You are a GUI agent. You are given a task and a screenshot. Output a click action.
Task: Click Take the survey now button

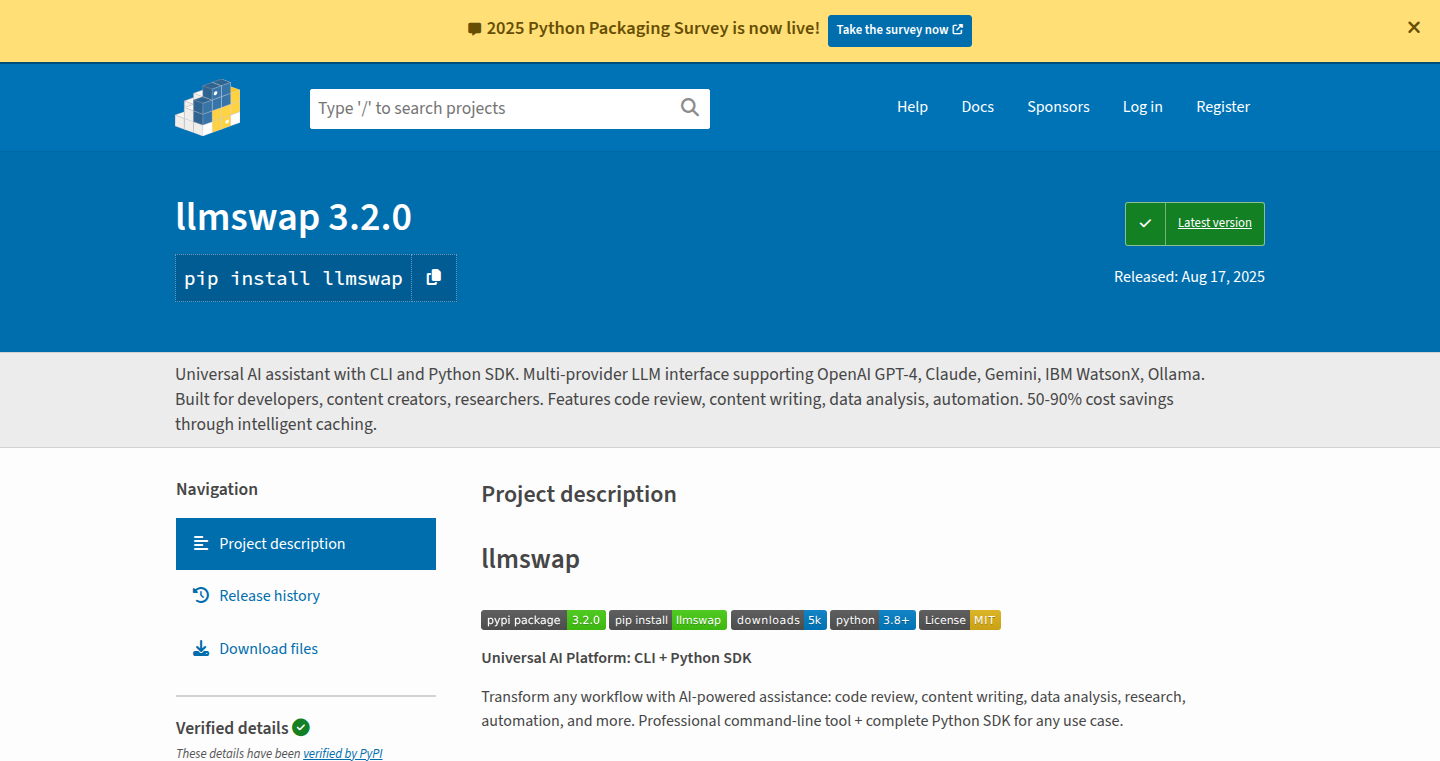pyautogui.click(x=900, y=30)
